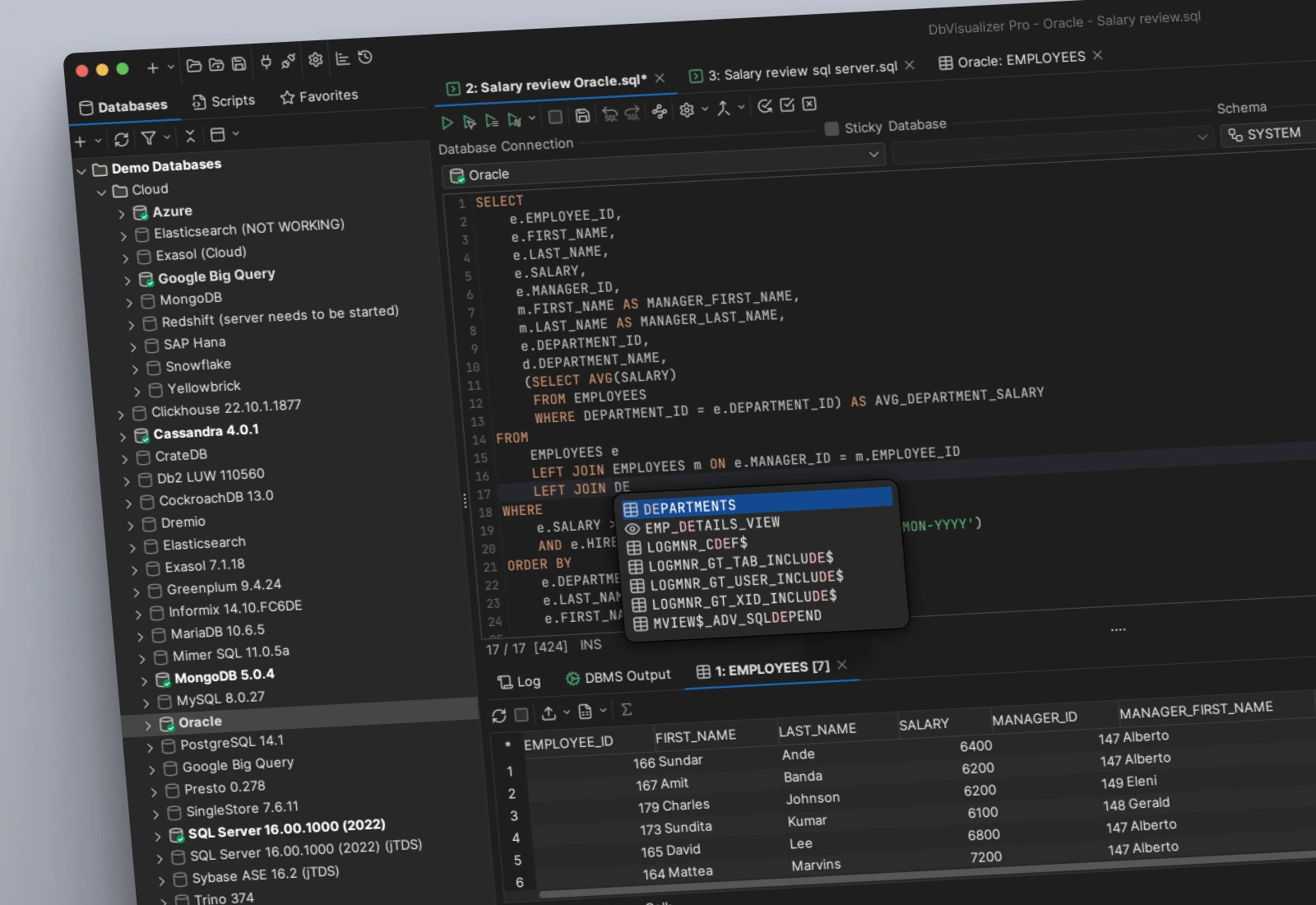Rollback the transaction with the X icon
This screenshot has height=905, width=1316.
point(809,105)
